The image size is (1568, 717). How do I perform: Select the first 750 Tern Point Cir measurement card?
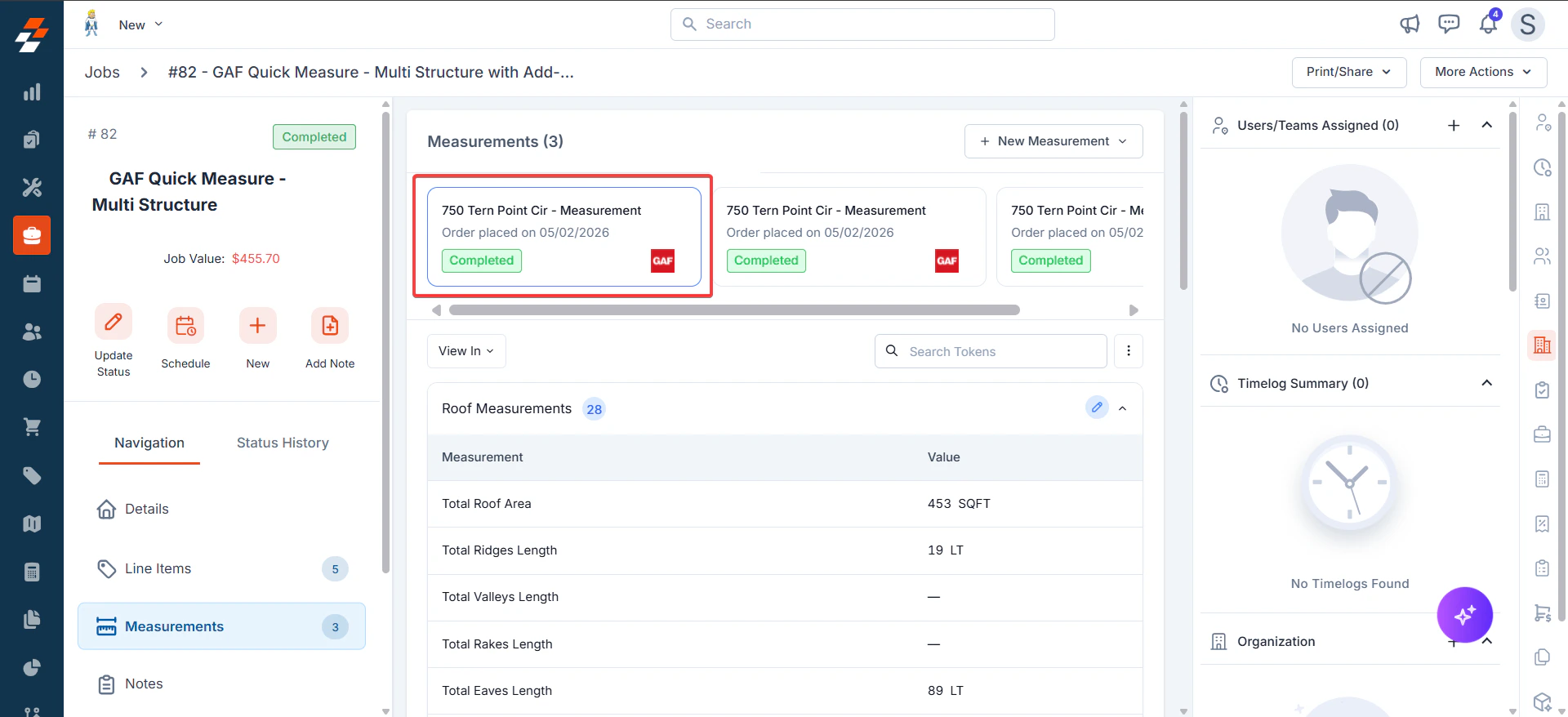point(564,237)
